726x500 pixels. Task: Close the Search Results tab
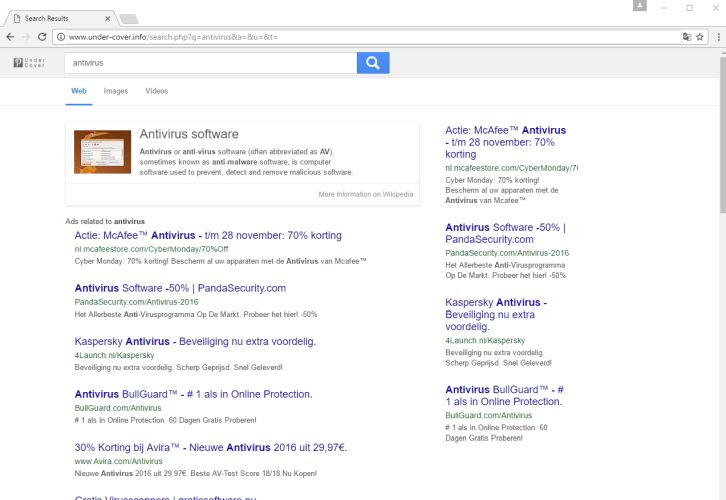coord(107,19)
